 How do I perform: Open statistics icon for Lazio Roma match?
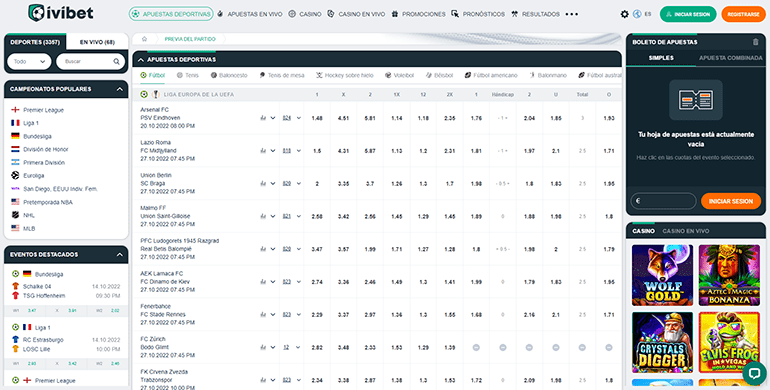pyautogui.click(x=263, y=151)
